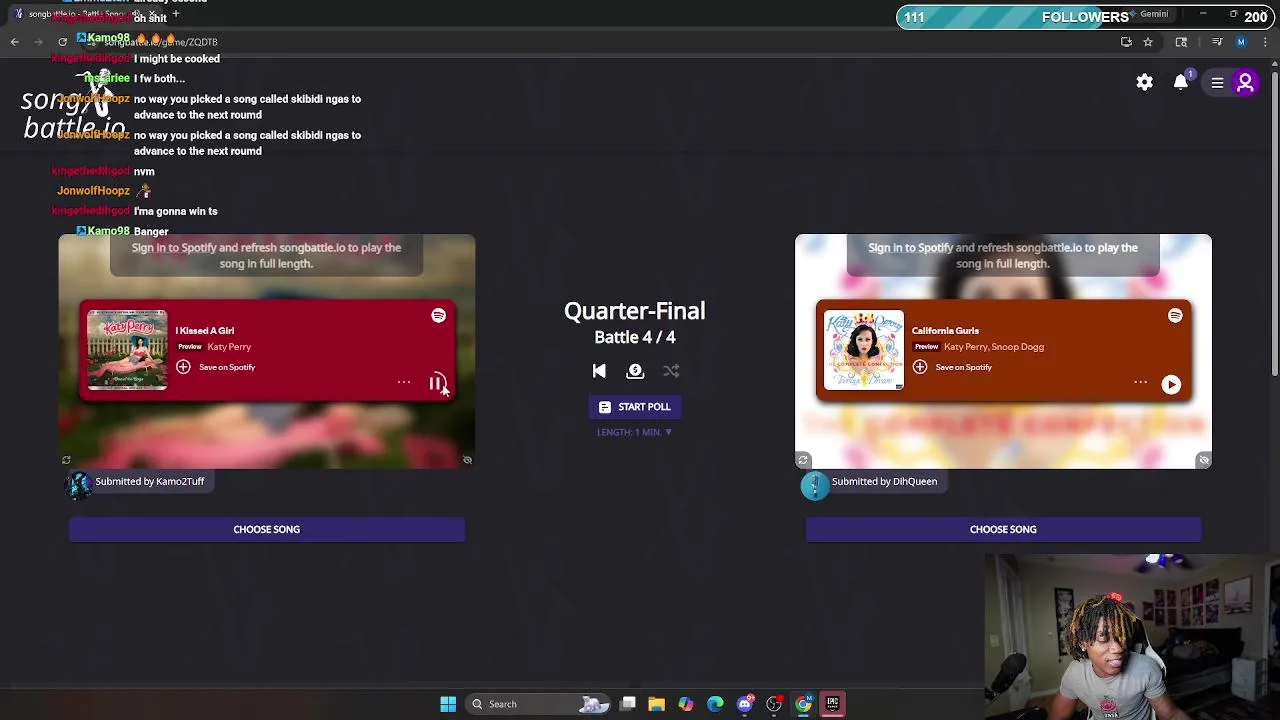Click the Katy Perry artist link

coord(229,347)
